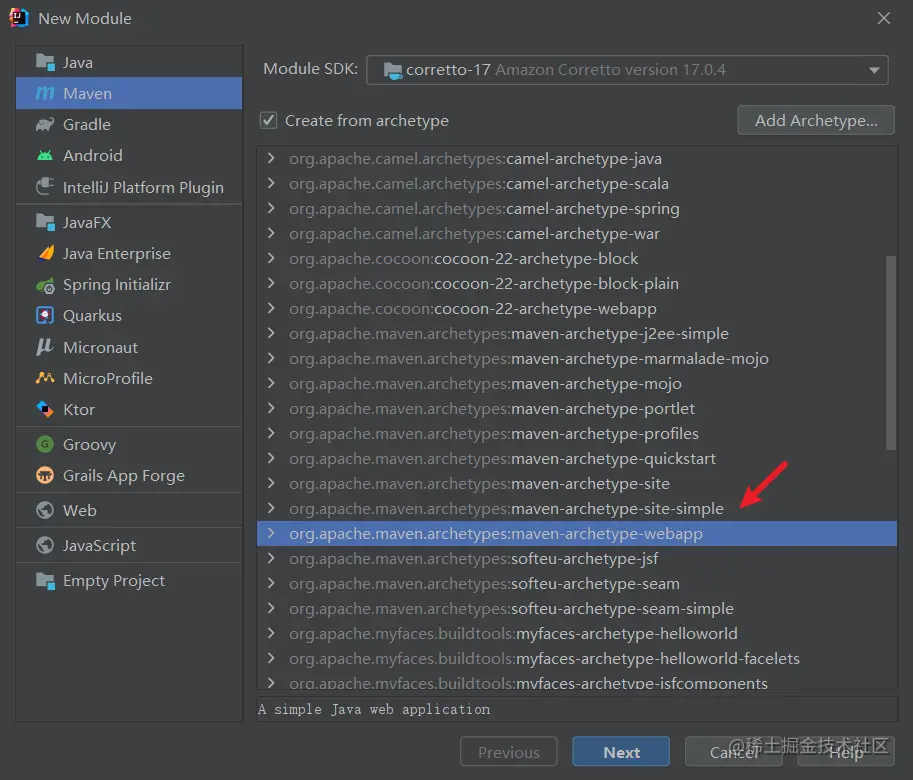The width and height of the screenshot is (913, 780).
Task: Click the Spring Initializr icon
Action: (44, 285)
